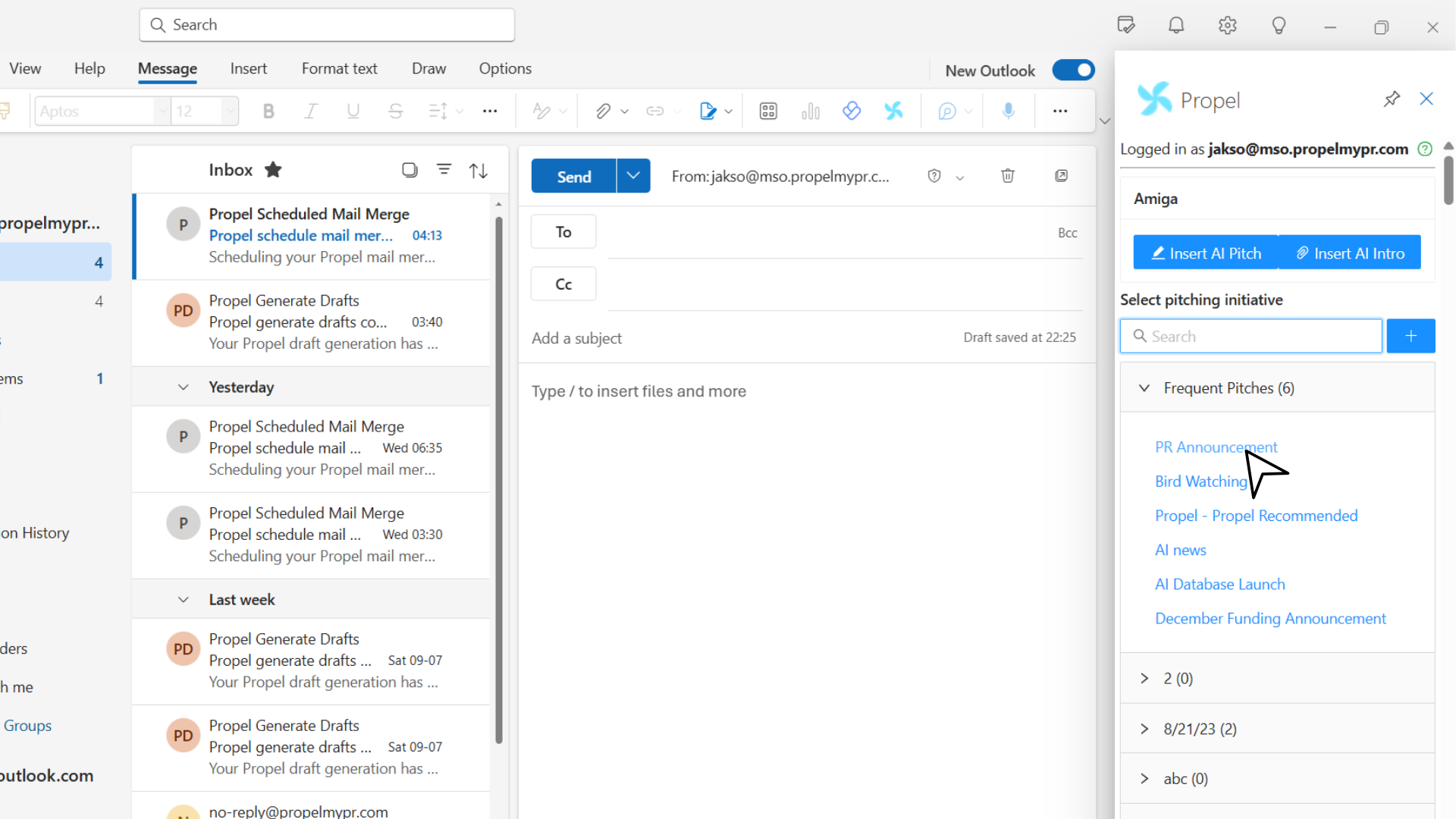
Task: Open the font size dropdown
Action: coord(230,111)
